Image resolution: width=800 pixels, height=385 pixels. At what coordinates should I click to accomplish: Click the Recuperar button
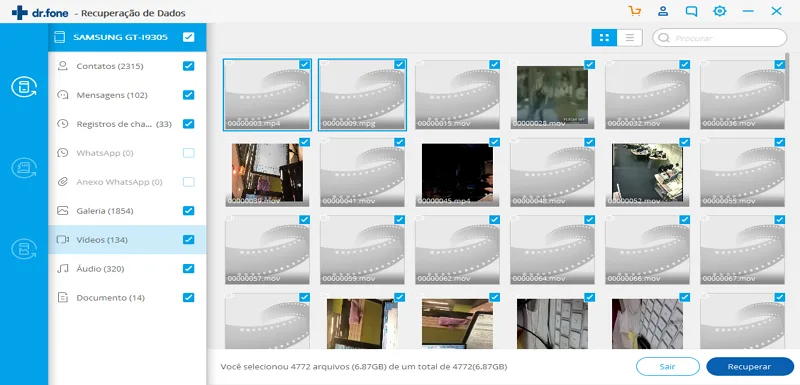click(749, 367)
